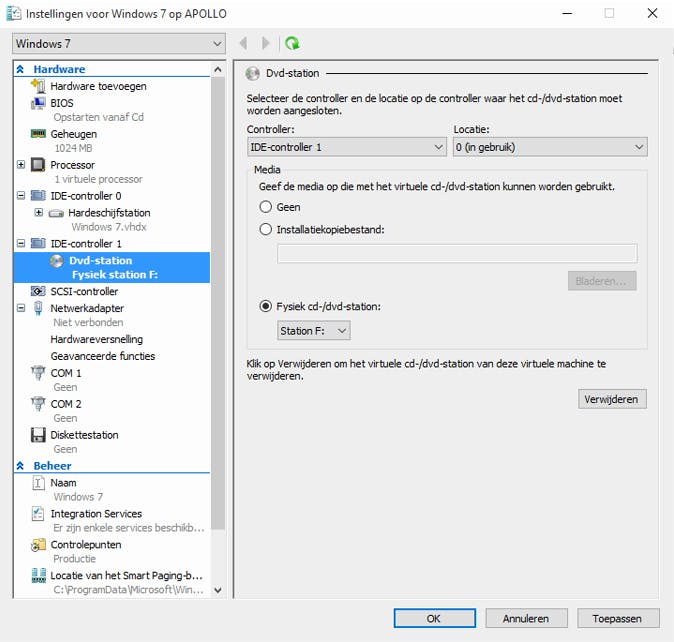Collapse the IDE-controller 1 node
The image size is (674, 642).
click(21, 243)
